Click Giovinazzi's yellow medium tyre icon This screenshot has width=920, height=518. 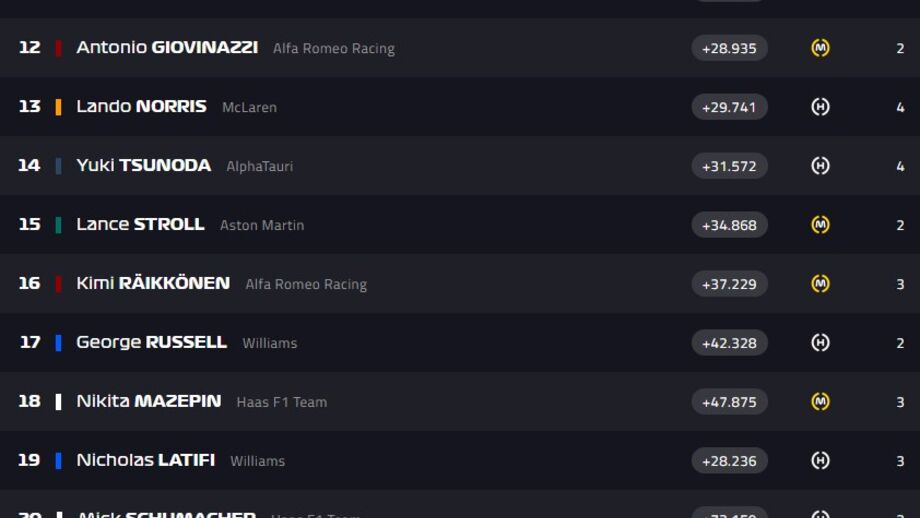(820, 48)
